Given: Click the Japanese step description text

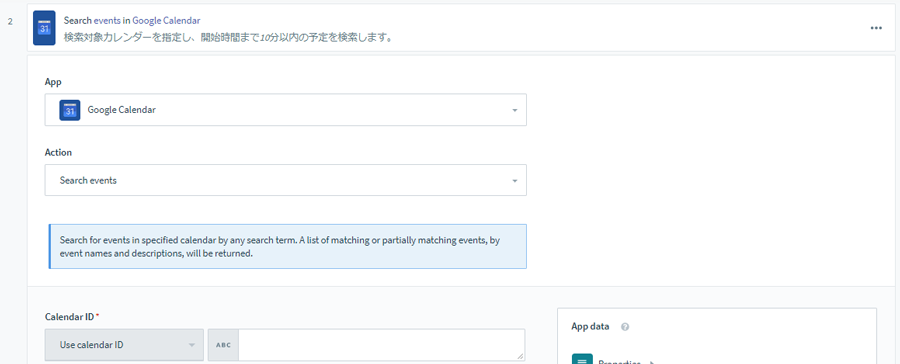Looking at the screenshot, I should click(228, 37).
